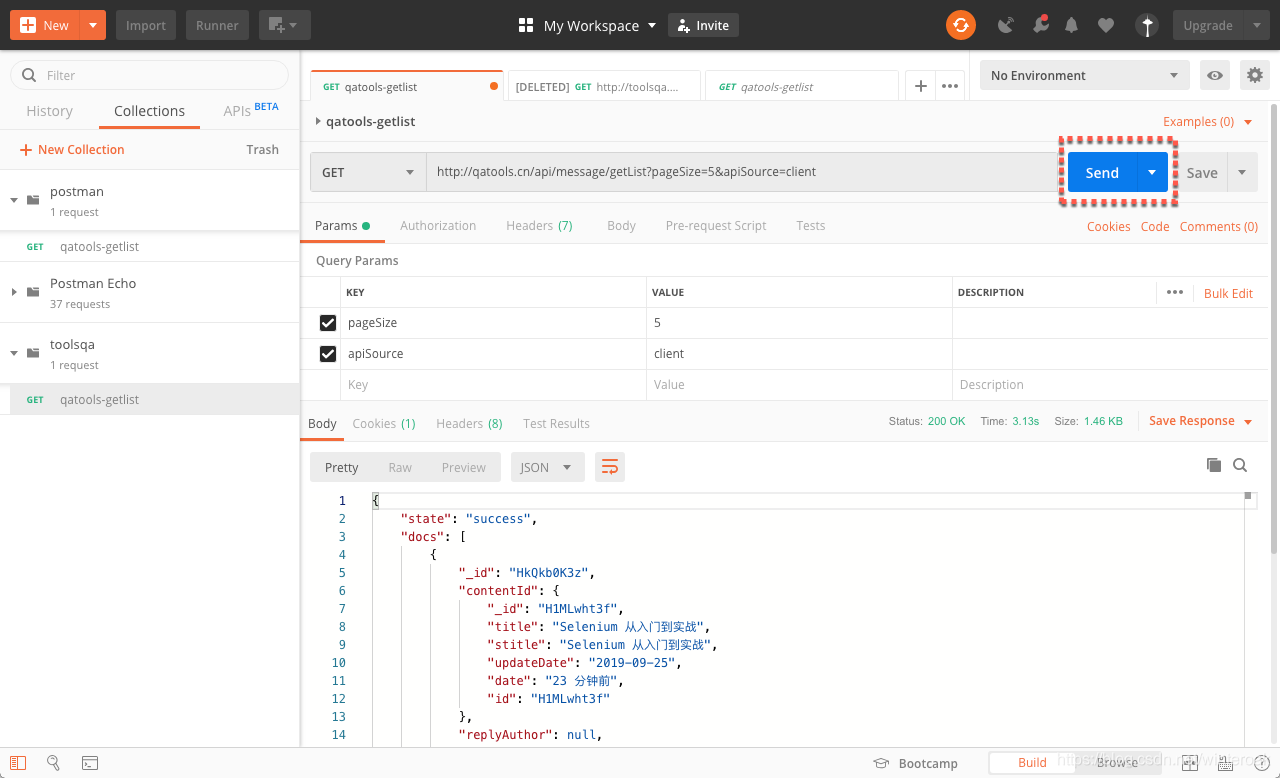Viewport: 1280px width, 778px height.
Task: Click the sync status icon
Action: point(961,25)
